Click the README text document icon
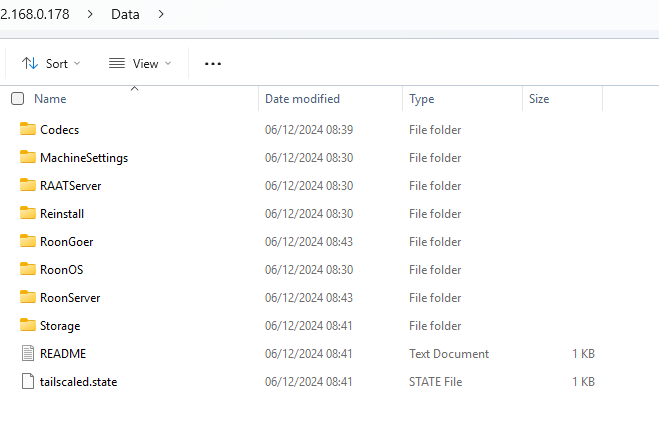This screenshot has height=441, width=659. pyautogui.click(x=28, y=353)
